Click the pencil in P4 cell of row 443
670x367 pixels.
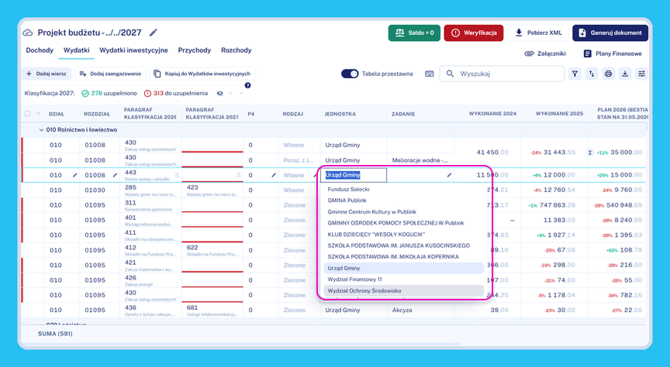(273, 175)
